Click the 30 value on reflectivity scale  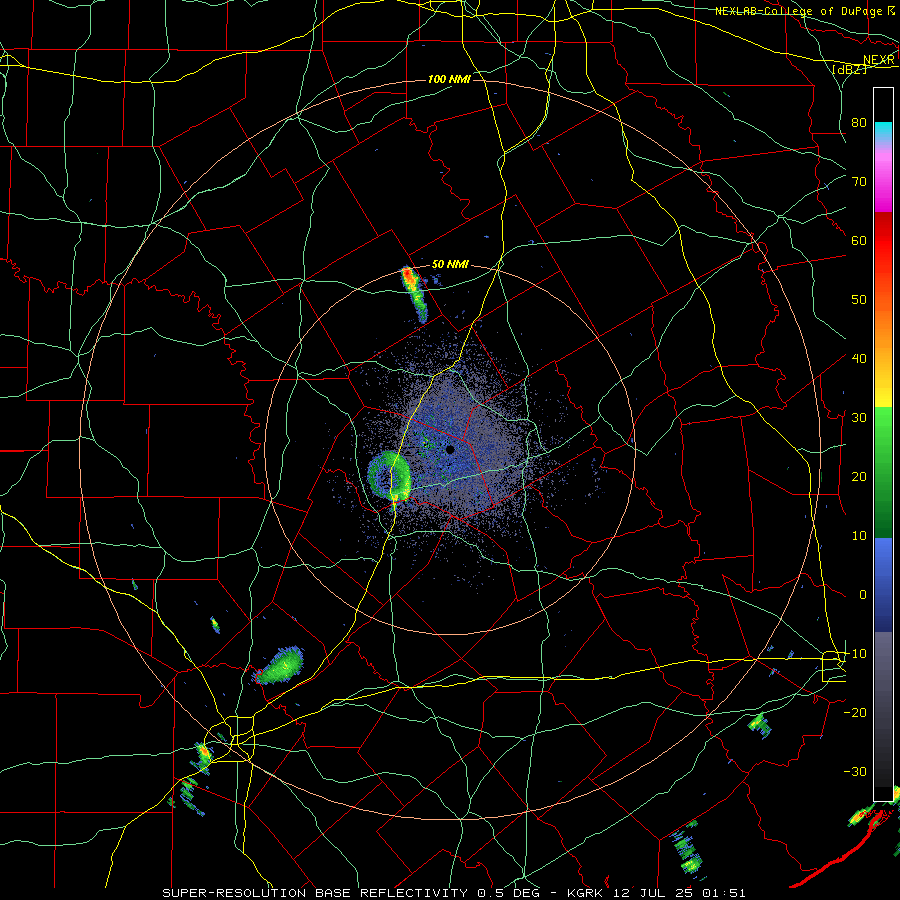859,417
